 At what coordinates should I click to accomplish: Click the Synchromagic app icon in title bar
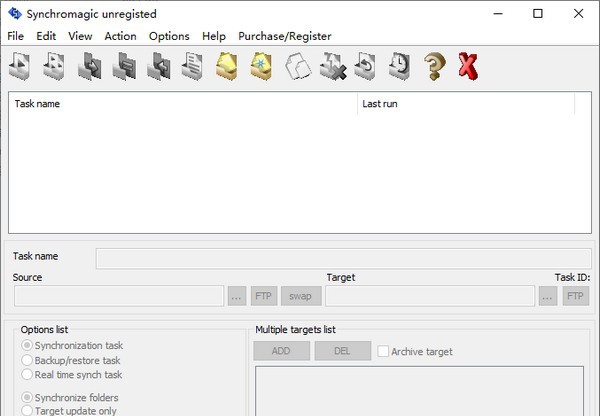point(15,14)
